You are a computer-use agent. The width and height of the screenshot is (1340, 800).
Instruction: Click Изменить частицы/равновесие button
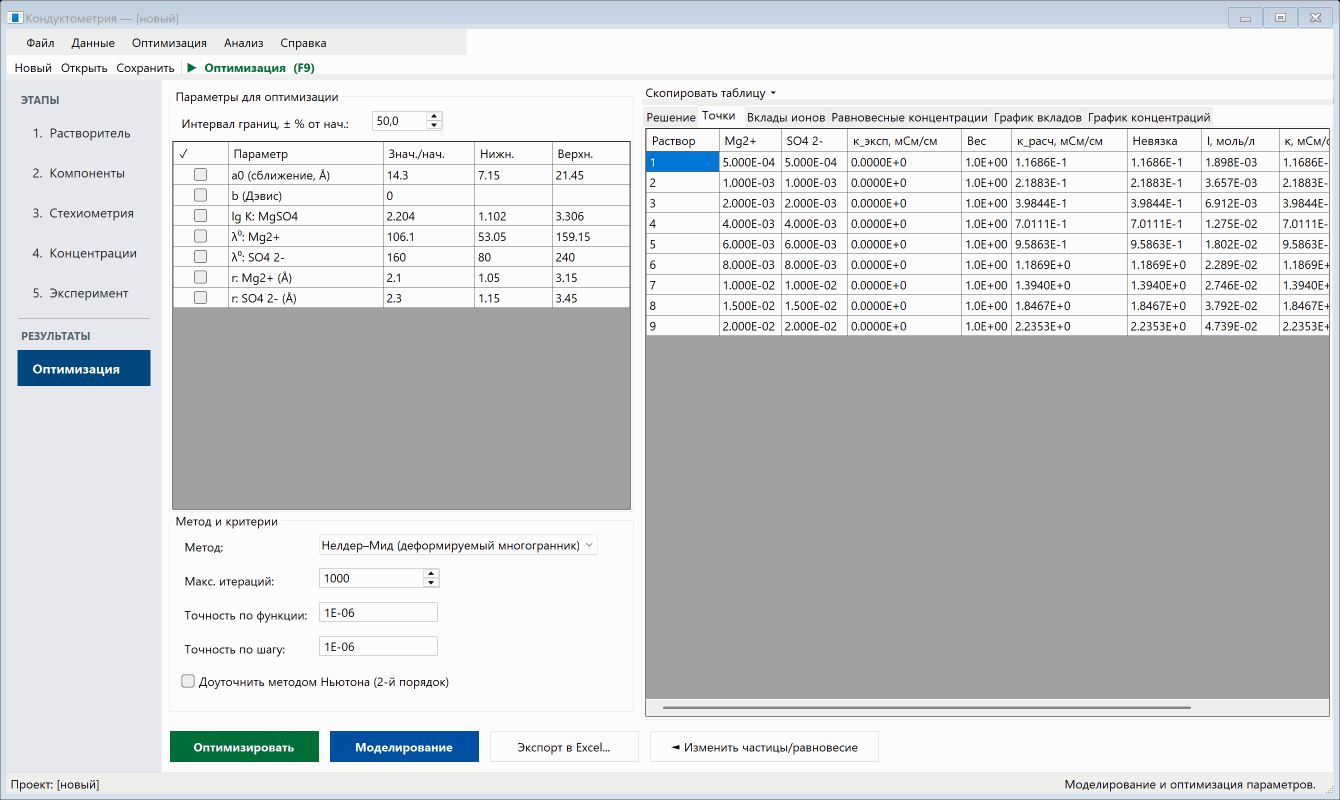point(764,747)
